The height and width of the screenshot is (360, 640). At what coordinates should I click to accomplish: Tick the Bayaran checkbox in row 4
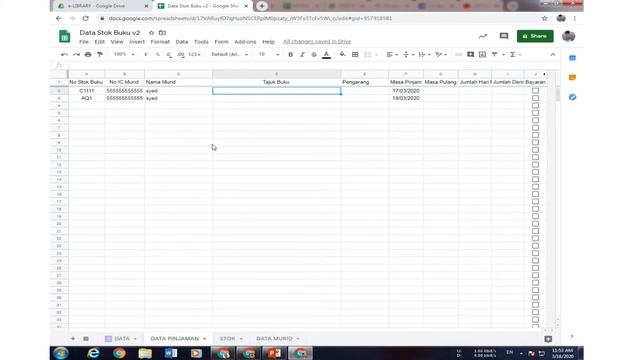[535, 105]
